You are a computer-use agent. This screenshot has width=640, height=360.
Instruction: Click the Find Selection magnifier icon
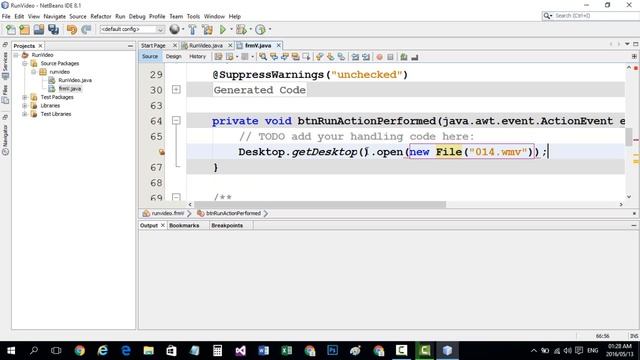coord(263,57)
